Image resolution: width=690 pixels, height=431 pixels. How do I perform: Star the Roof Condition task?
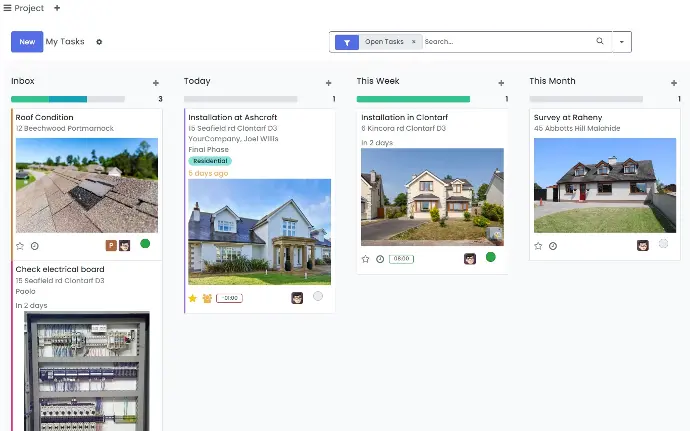click(20, 246)
